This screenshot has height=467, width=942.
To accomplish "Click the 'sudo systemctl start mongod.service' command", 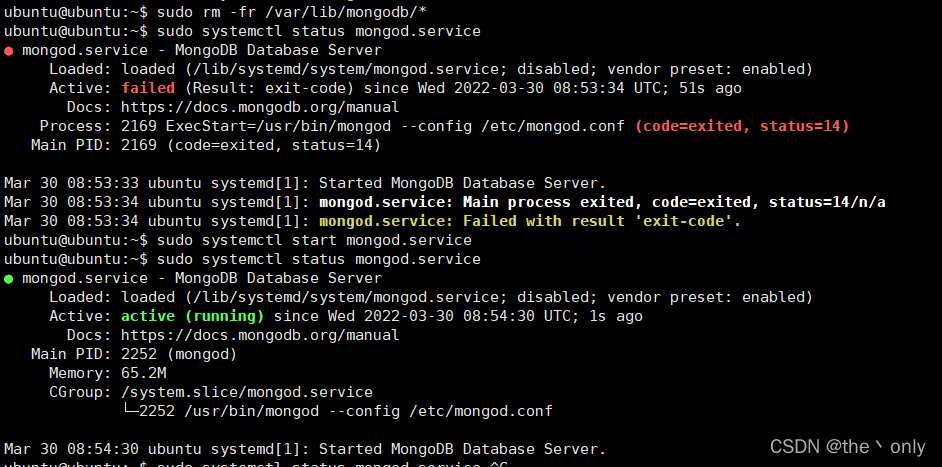I will tap(314, 240).
